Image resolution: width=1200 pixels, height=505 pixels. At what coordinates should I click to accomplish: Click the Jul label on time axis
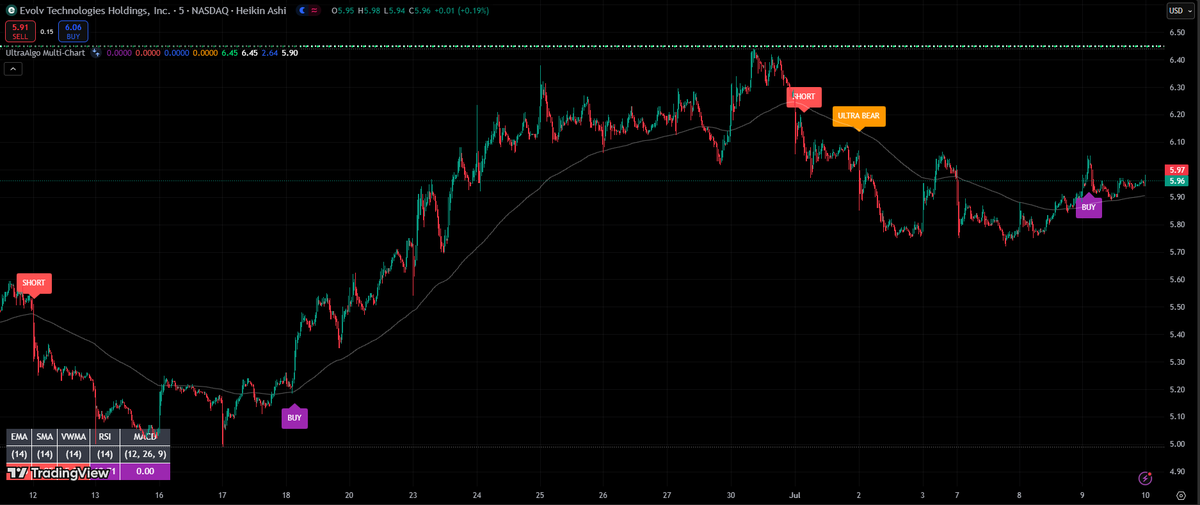796,495
